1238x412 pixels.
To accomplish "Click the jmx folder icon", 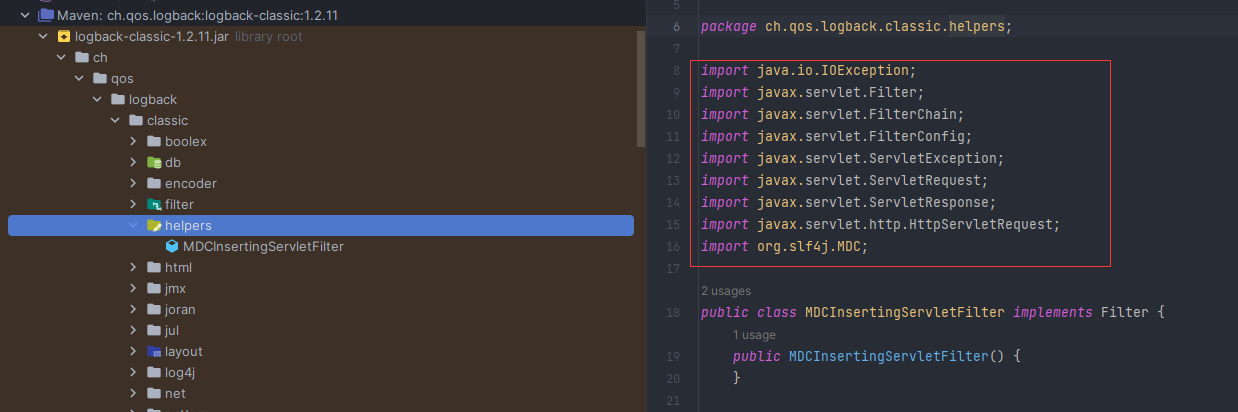I will (154, 288).
